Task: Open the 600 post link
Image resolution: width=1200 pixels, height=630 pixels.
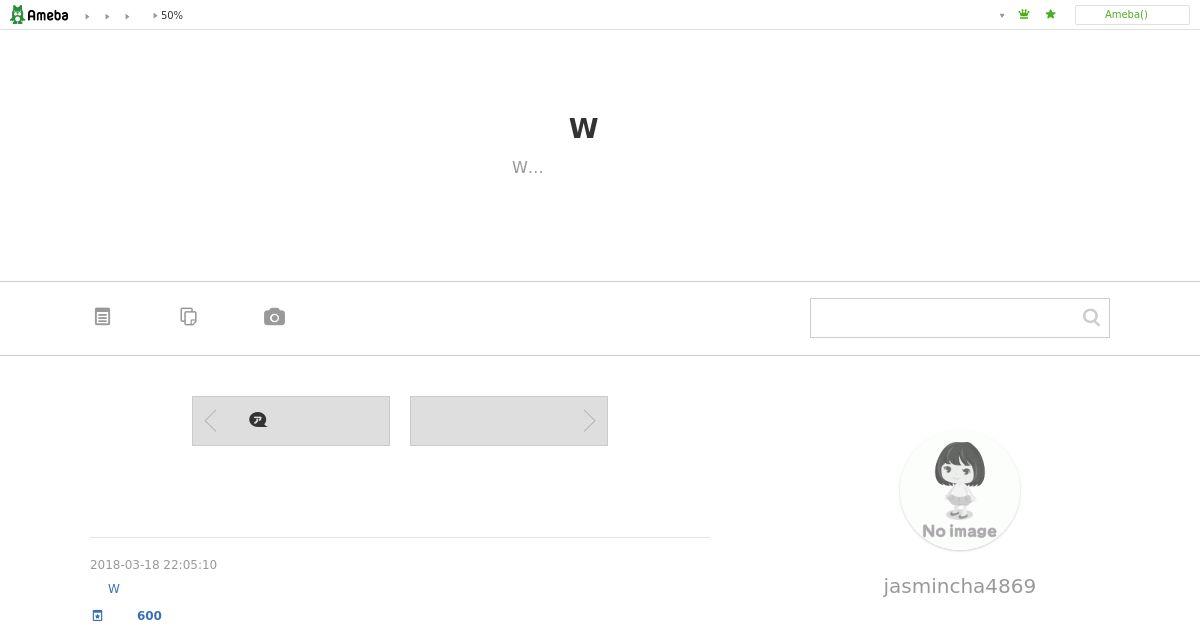Action: point(149,616)
